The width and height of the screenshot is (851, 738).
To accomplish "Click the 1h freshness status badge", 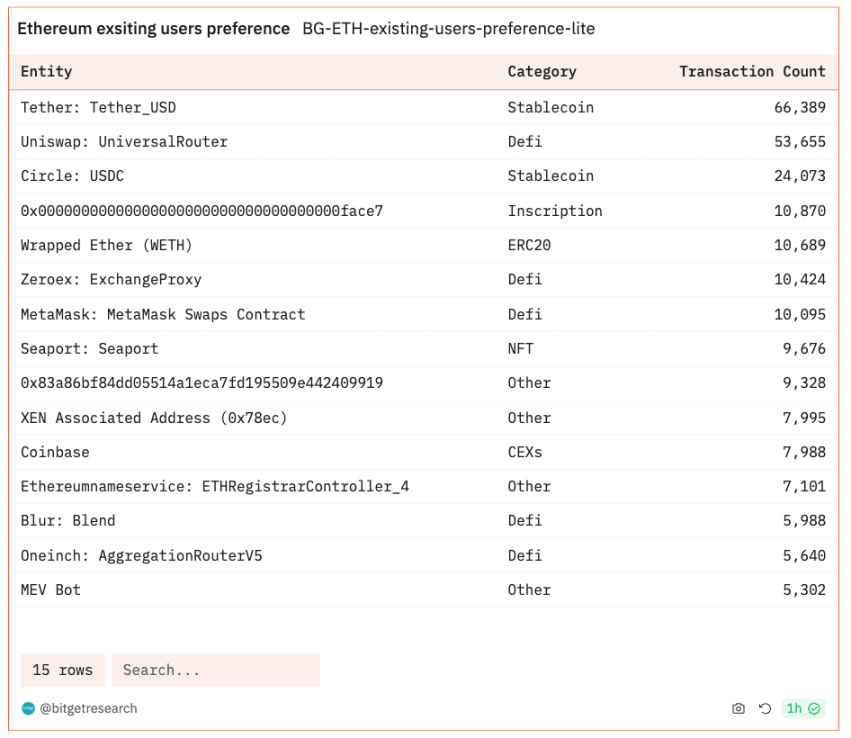I will pyautogui.click(x=803, y=708).
